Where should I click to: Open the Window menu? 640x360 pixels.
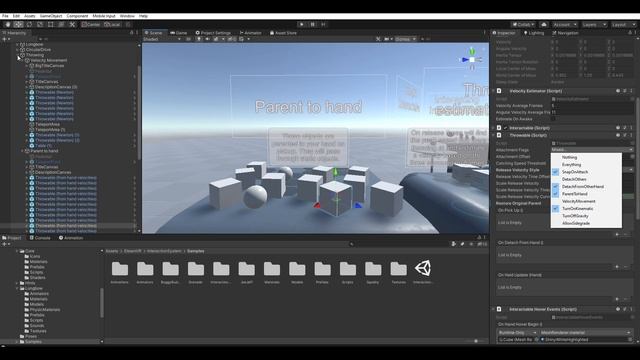127,16
